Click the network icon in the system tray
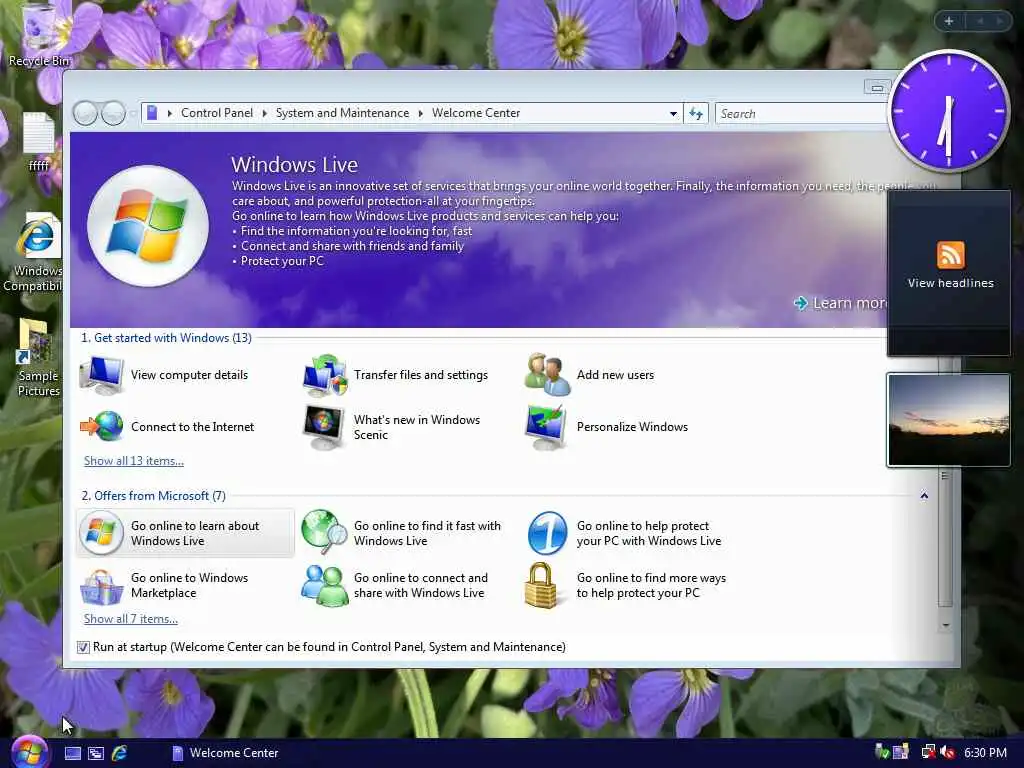 (x=928, y=752)
